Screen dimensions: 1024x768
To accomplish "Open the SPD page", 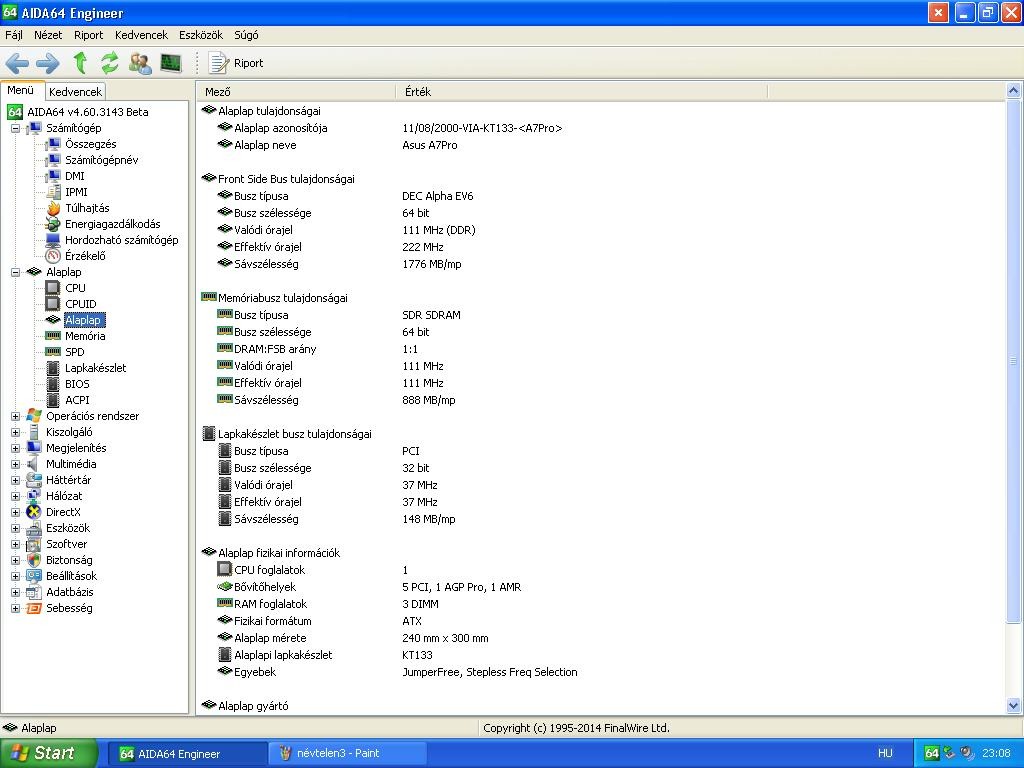I will 74,352.
